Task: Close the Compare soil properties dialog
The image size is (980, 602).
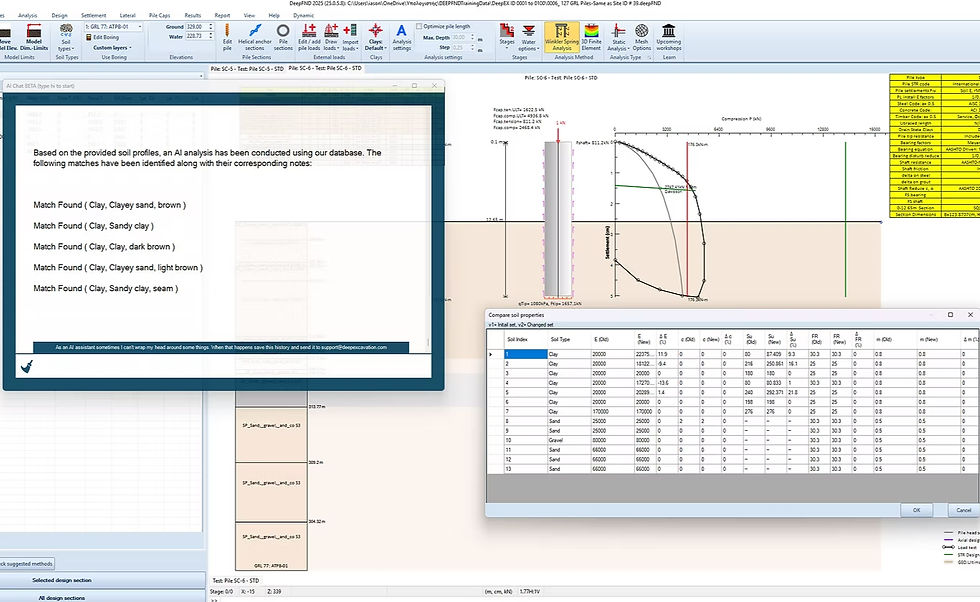Action: tap(970, 314)
